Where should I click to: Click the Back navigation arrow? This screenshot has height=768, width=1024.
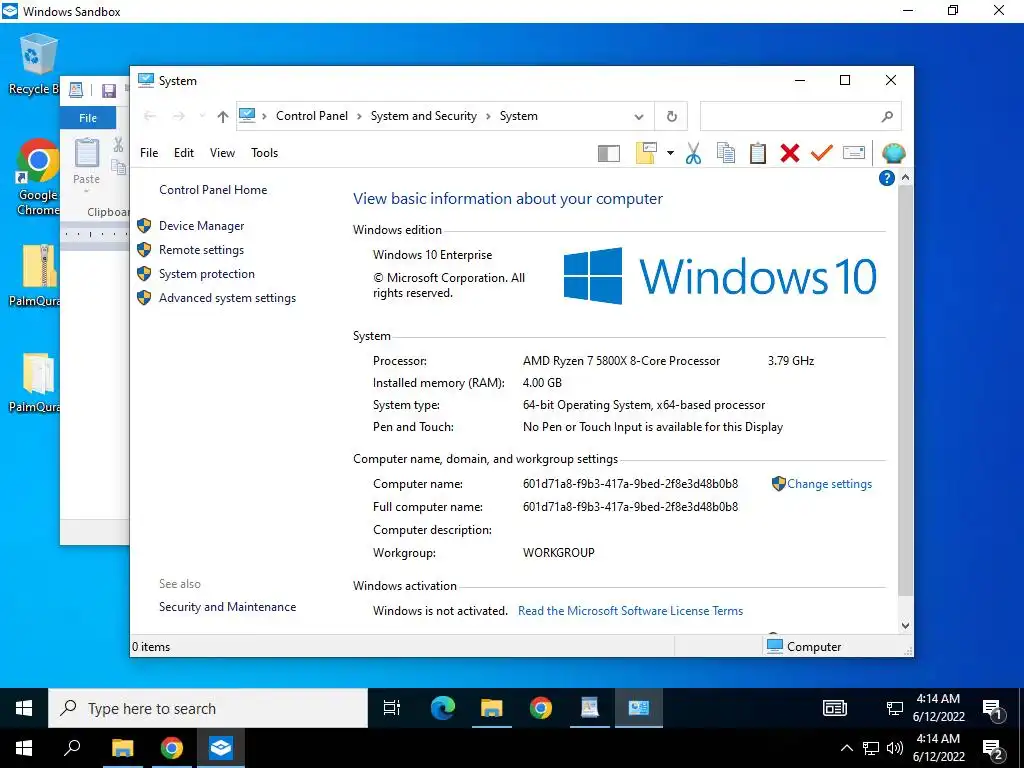click(150, 116)
